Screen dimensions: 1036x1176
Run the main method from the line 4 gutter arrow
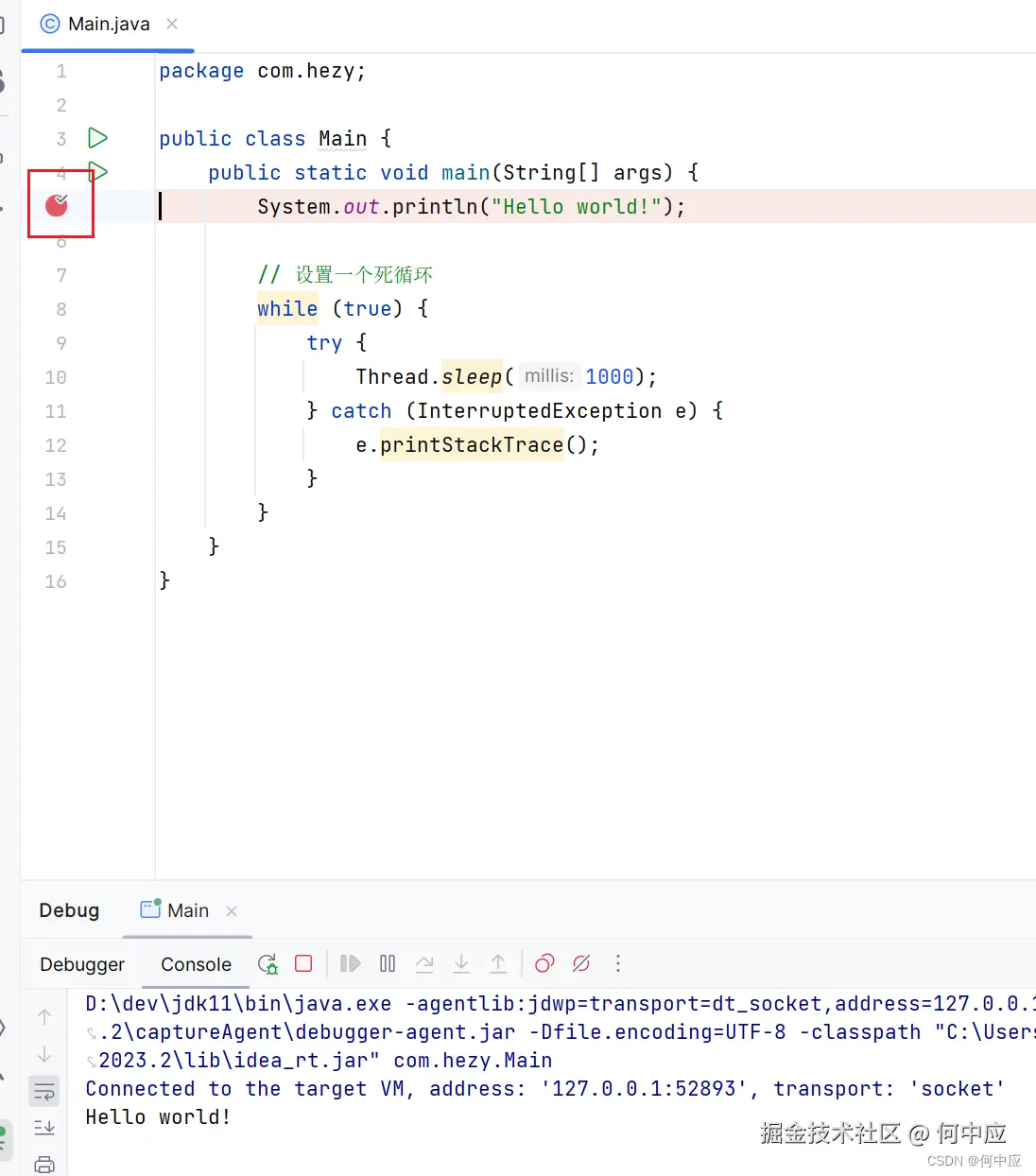click(x=98, y=171)
